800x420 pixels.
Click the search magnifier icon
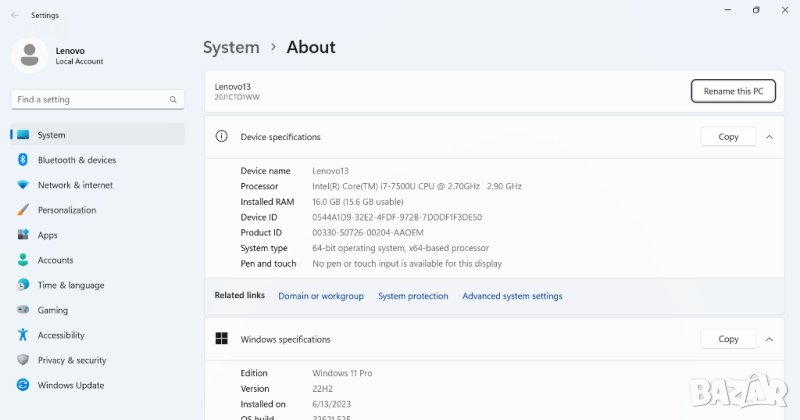(174, 100)
